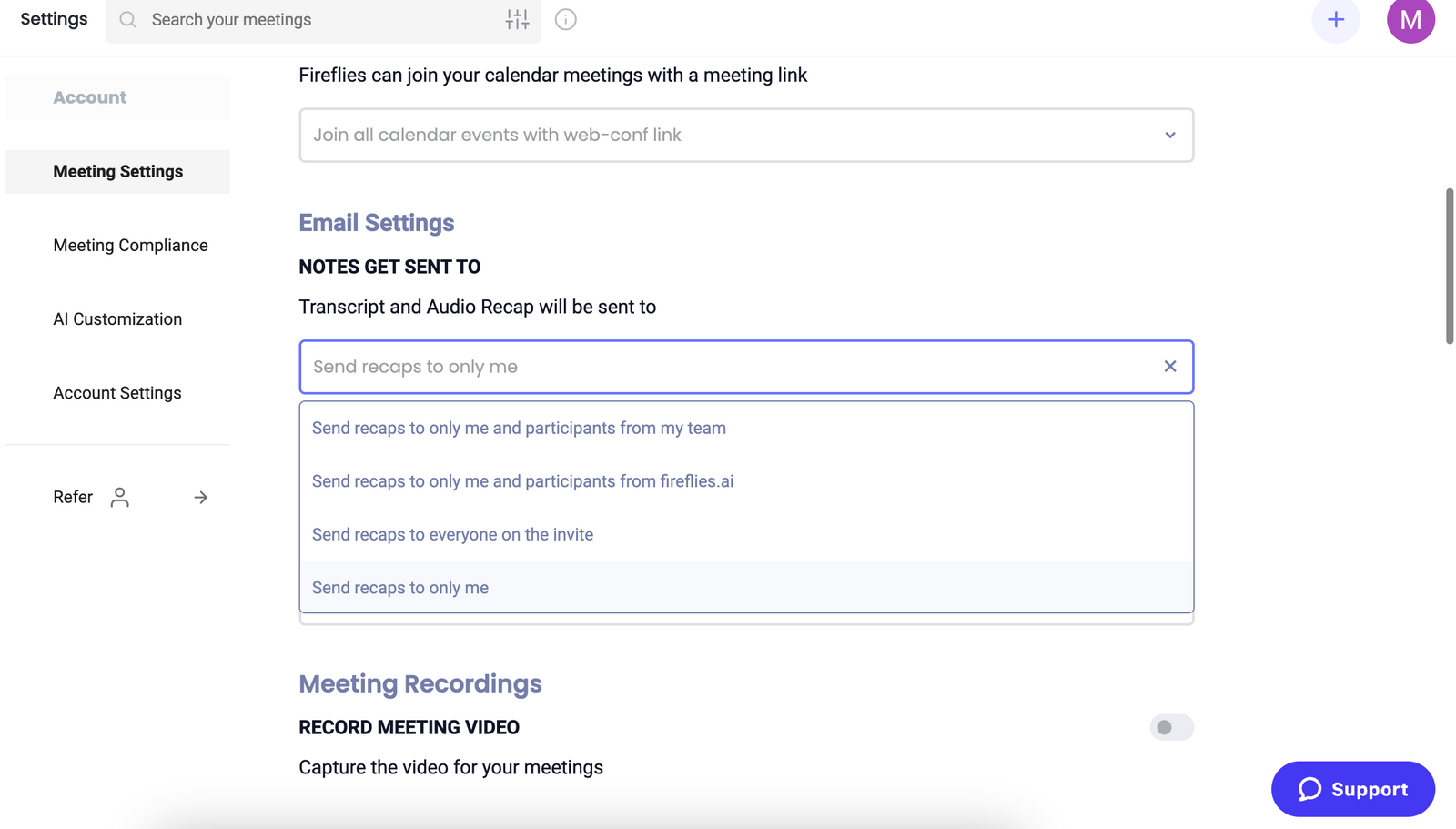The width and height of the screenshot is (1456, 829).
Task: Open the search filter sliders icon
Action: pyautogui.click(x=517, y=20)
